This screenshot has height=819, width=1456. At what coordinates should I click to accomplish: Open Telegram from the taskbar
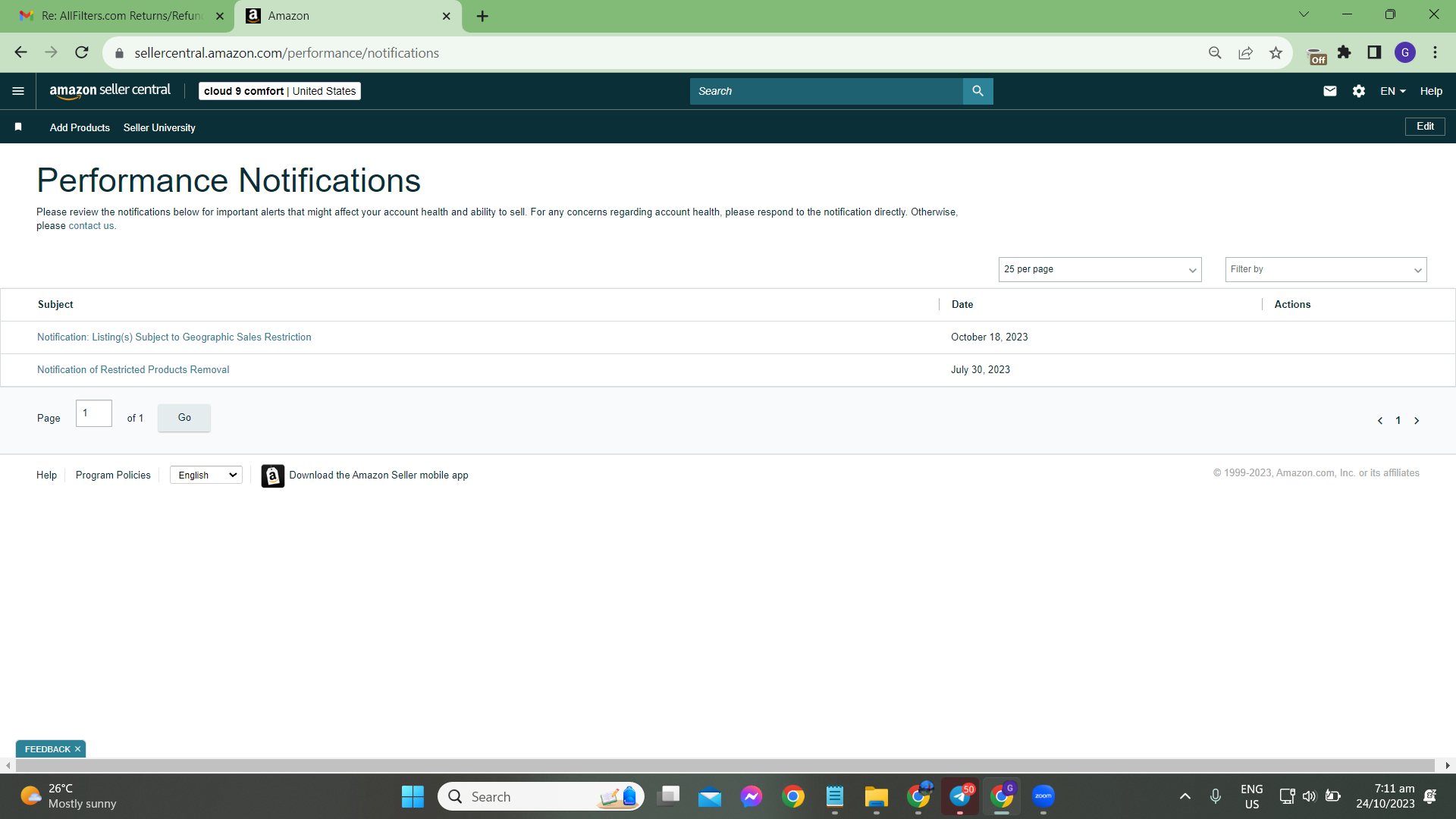pyautogui.click(x=960, y=796)
